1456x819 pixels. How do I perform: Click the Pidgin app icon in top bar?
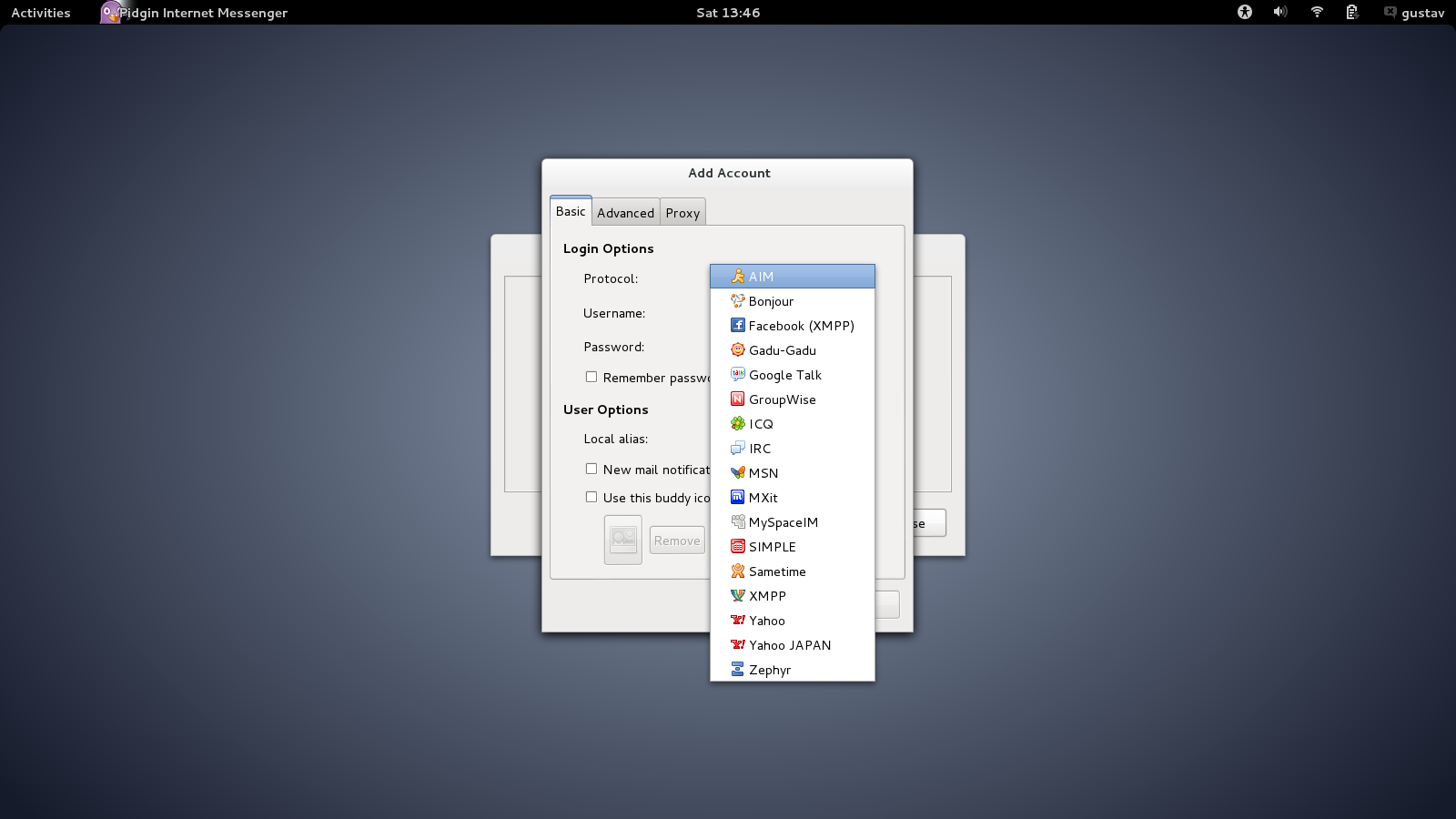coord(110,12)
